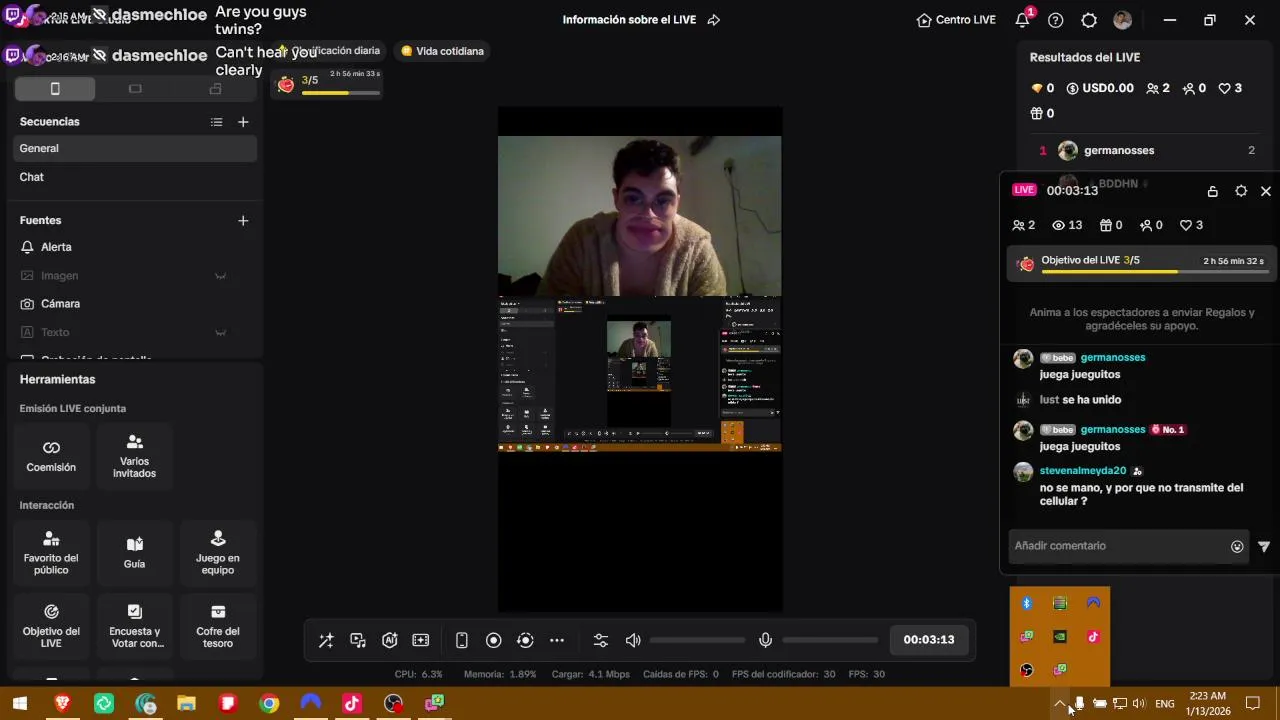The image size is (1280, 720).
Task: Open Google Chrome from taskbar
Action: click(269, 704)
